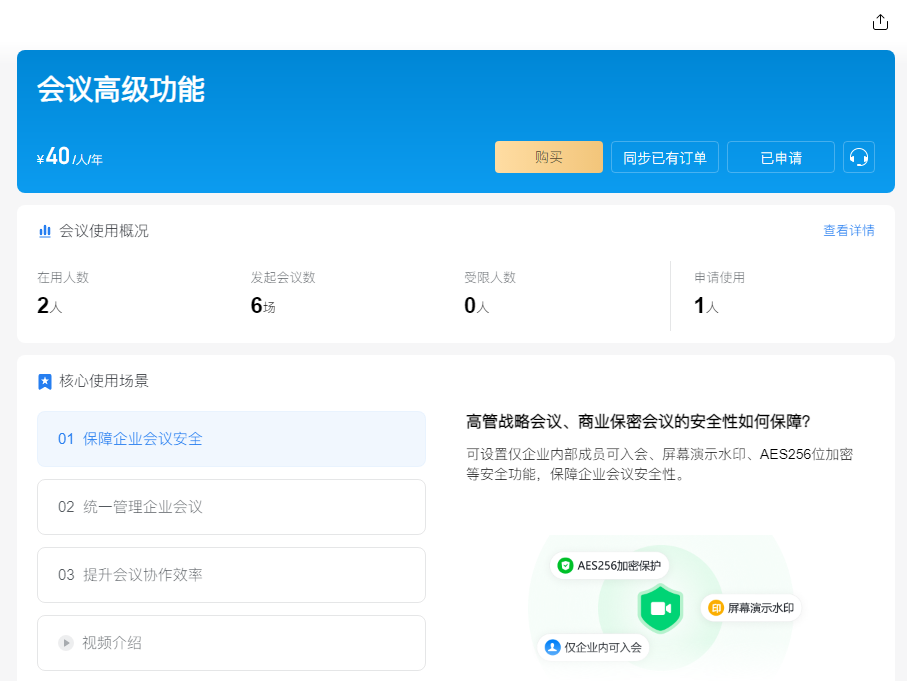Click the share icon at top right corner
907x681 pixels.
pos(880,21)
